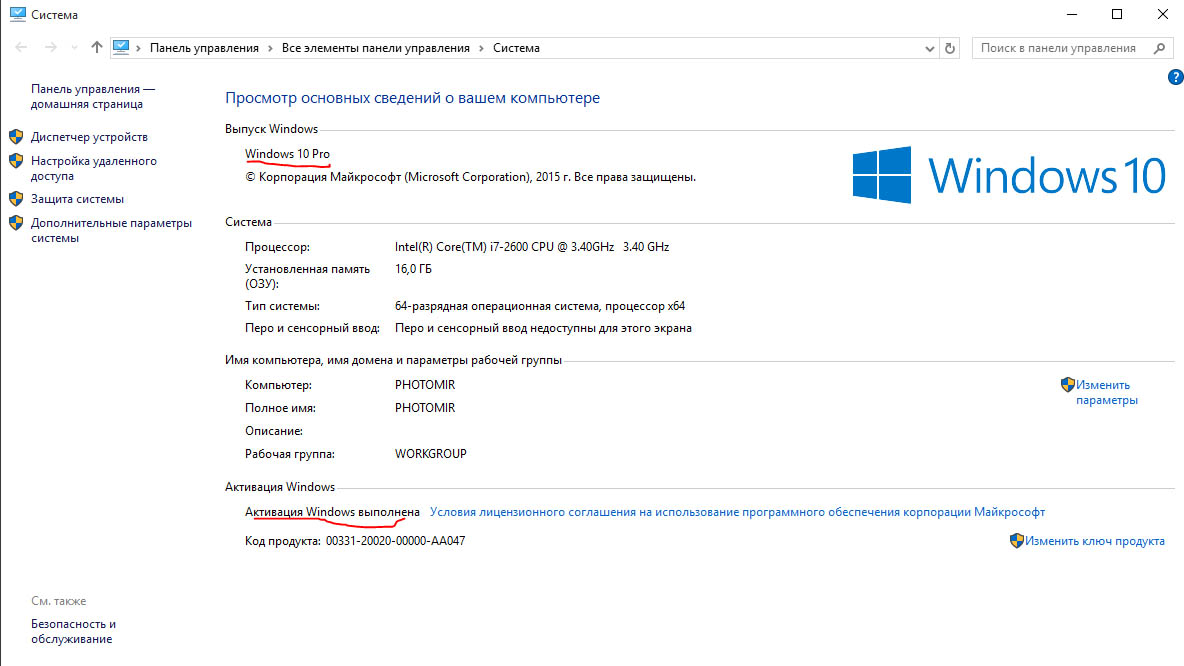Go up one level with the Up arrow

tap(97, 48)
